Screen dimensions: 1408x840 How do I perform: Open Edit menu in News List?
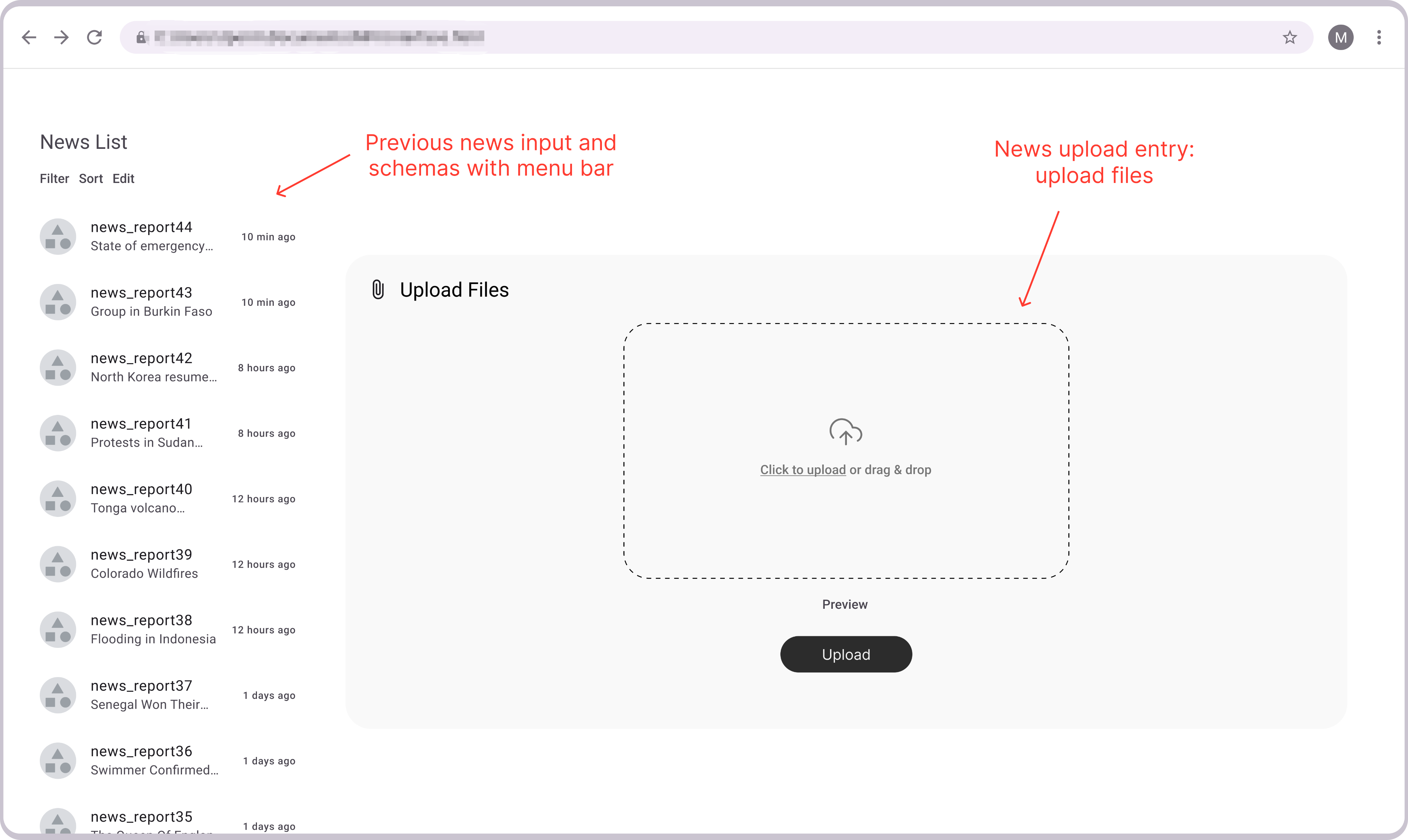[124, 179]
